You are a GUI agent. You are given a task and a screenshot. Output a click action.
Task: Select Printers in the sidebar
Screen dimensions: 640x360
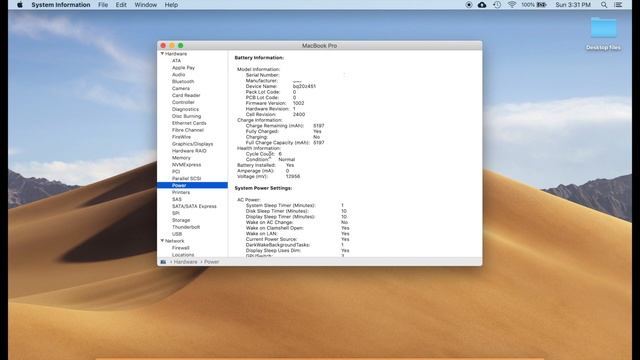(x=181, y=192)
